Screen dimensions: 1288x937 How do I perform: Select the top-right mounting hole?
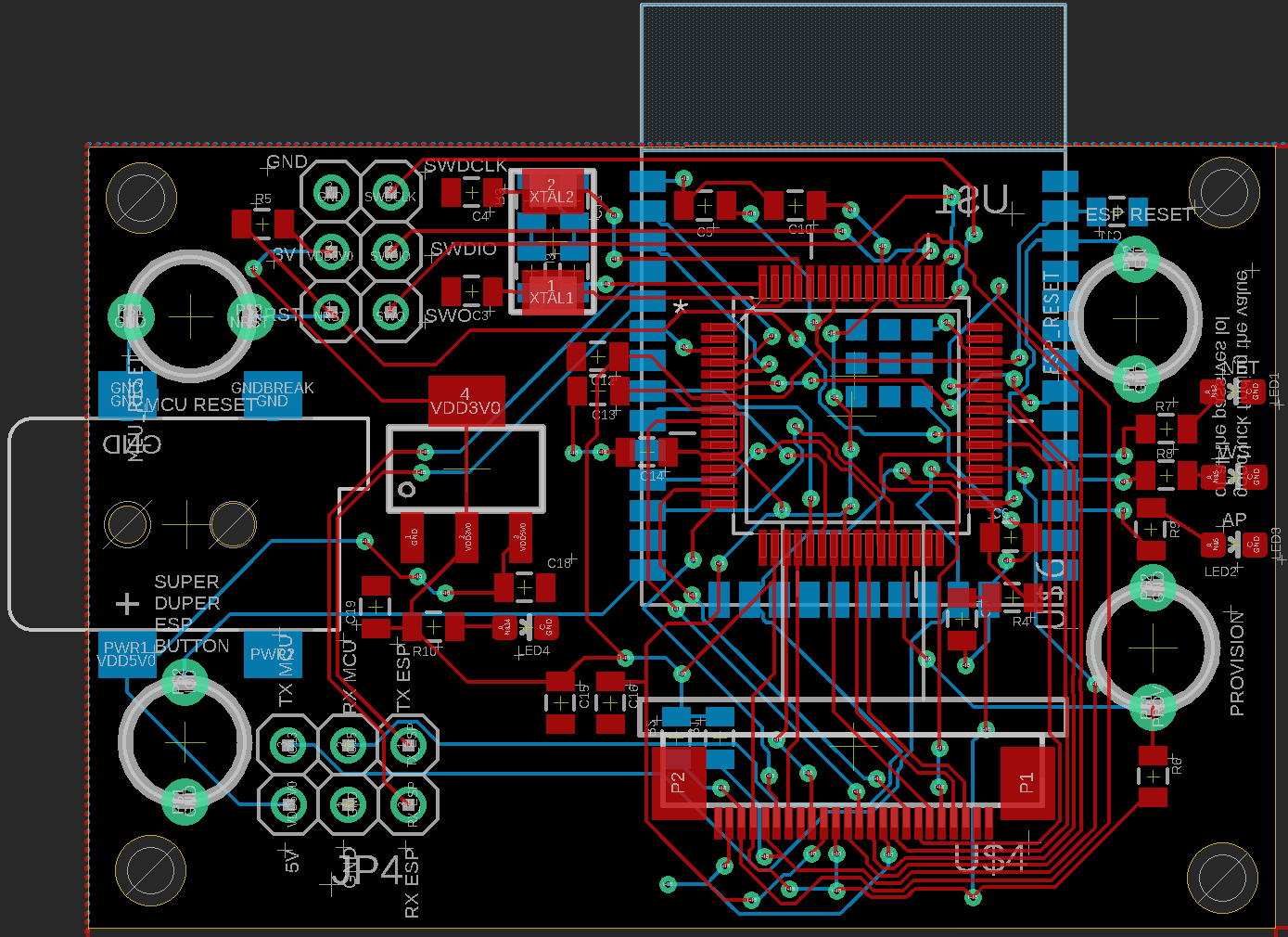pos(1224,192)
